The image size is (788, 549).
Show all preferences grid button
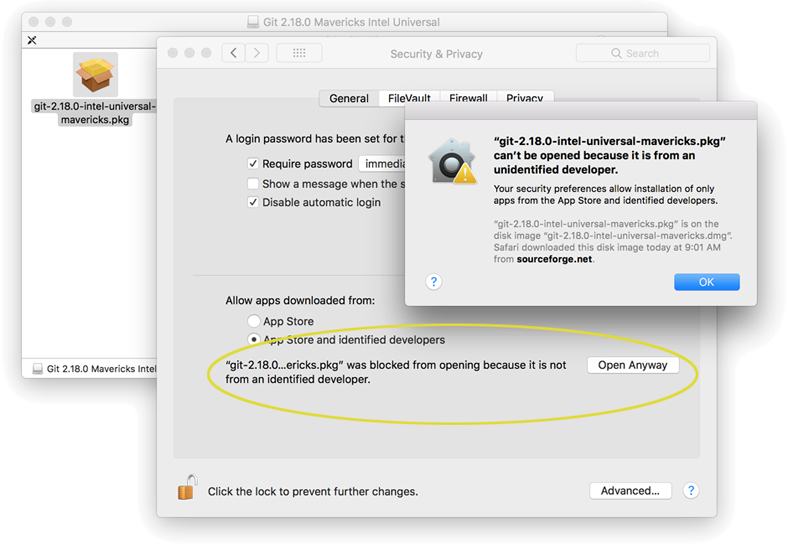(299, 53)
